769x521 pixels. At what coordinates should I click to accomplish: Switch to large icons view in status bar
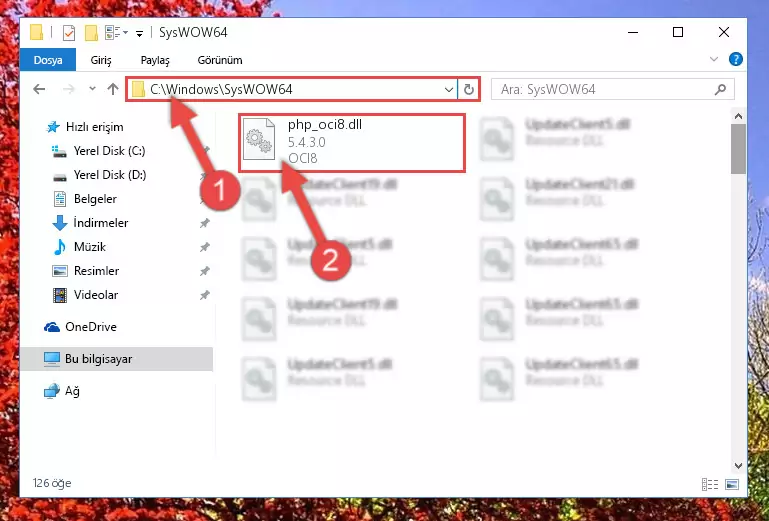tap(732, 485)
